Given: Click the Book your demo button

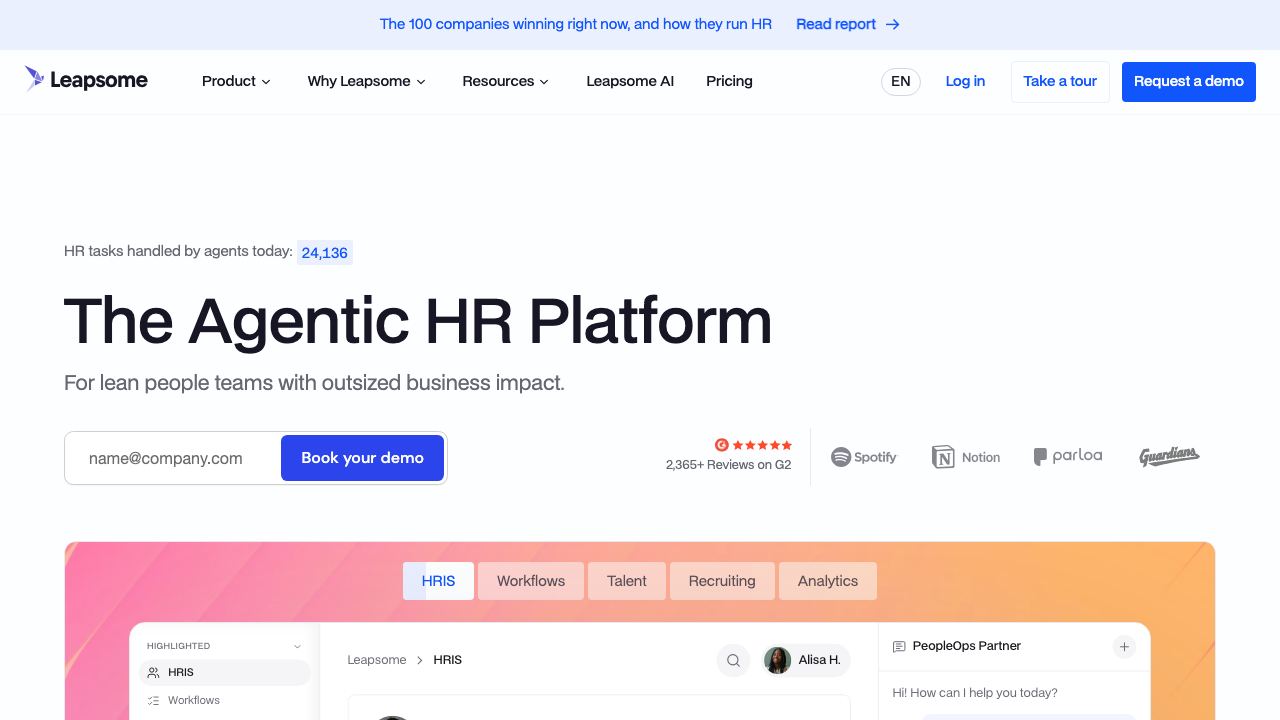Looking at the screenshot, I should click(x=362, y=458).
